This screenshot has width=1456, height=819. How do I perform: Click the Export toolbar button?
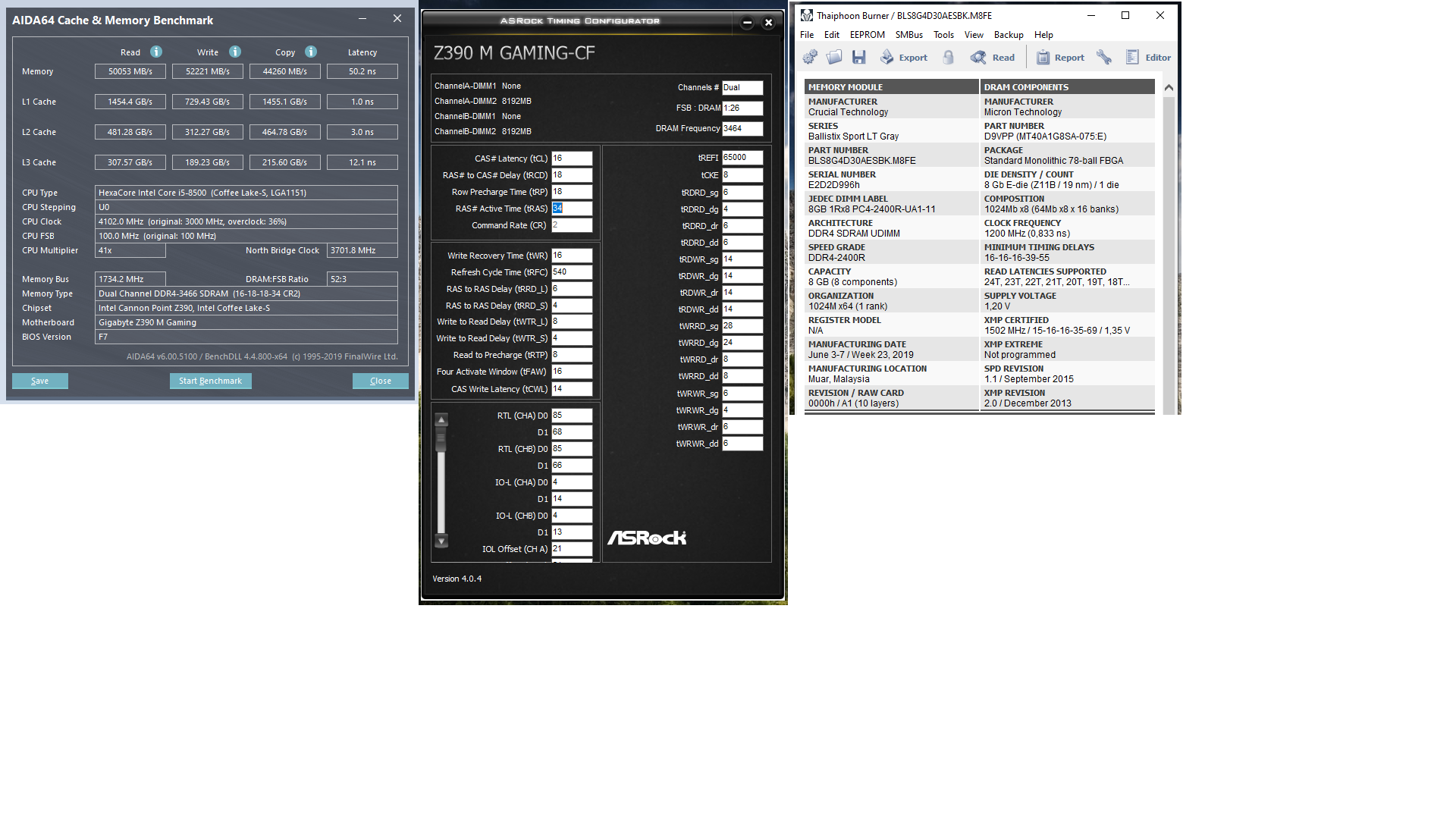tap(904, 57)
